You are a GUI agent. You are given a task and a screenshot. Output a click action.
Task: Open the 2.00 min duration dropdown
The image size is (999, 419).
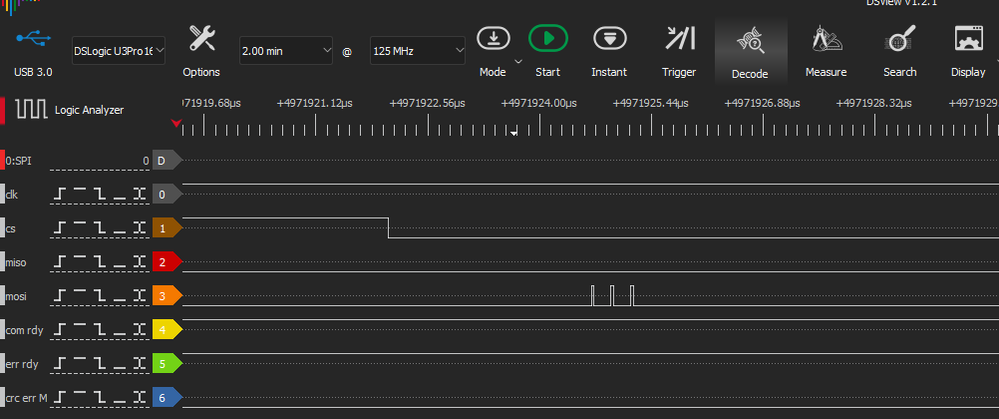pyautogui.click(x=286, y=50)
